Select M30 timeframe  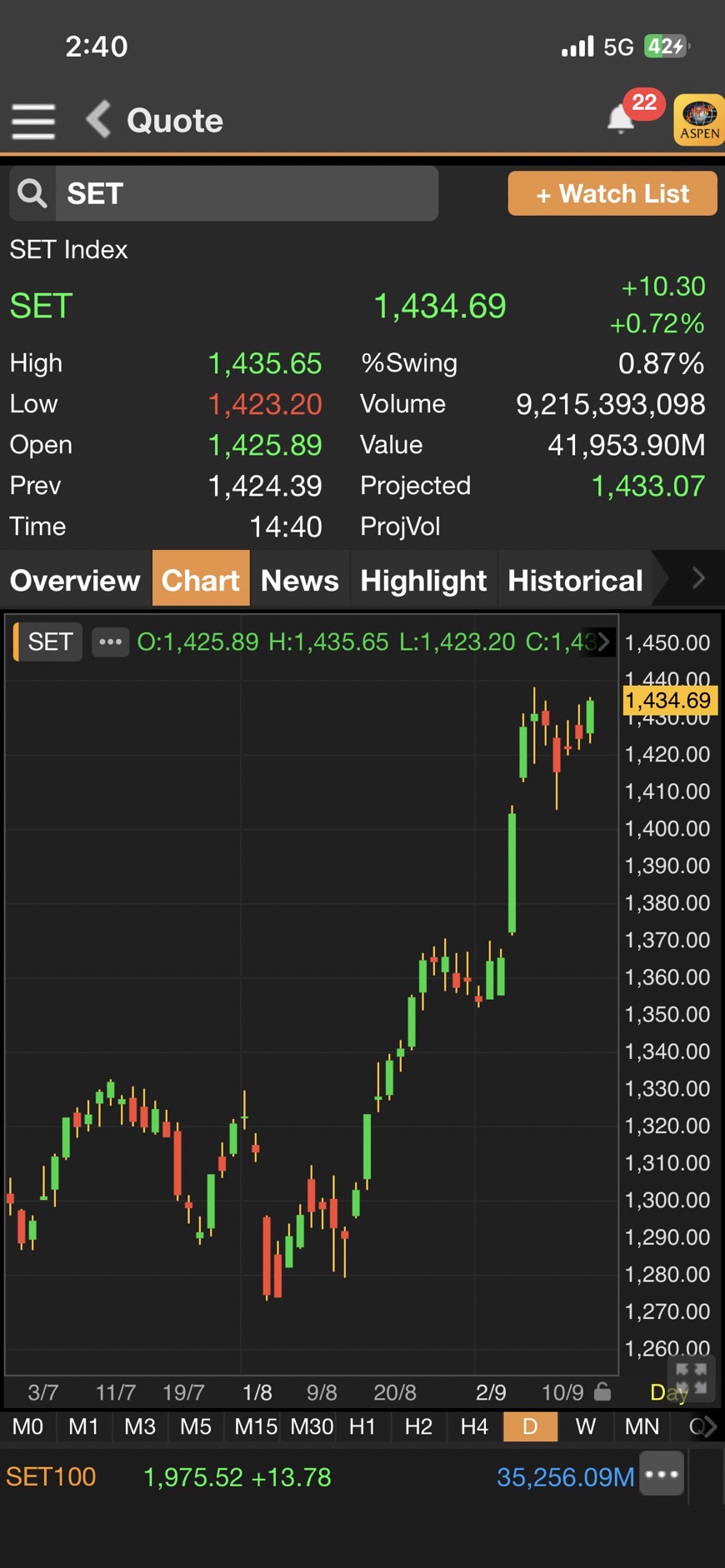(x=312, y=1426)
